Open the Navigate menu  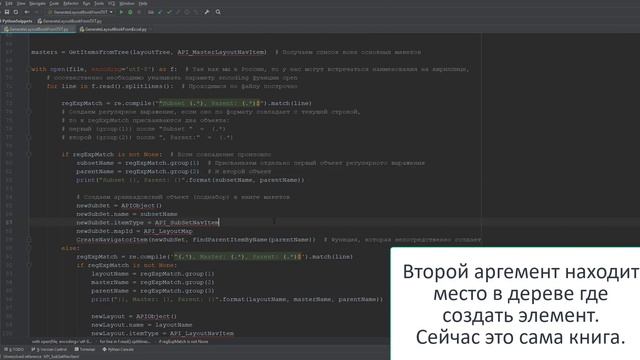(x=37, y=3)
